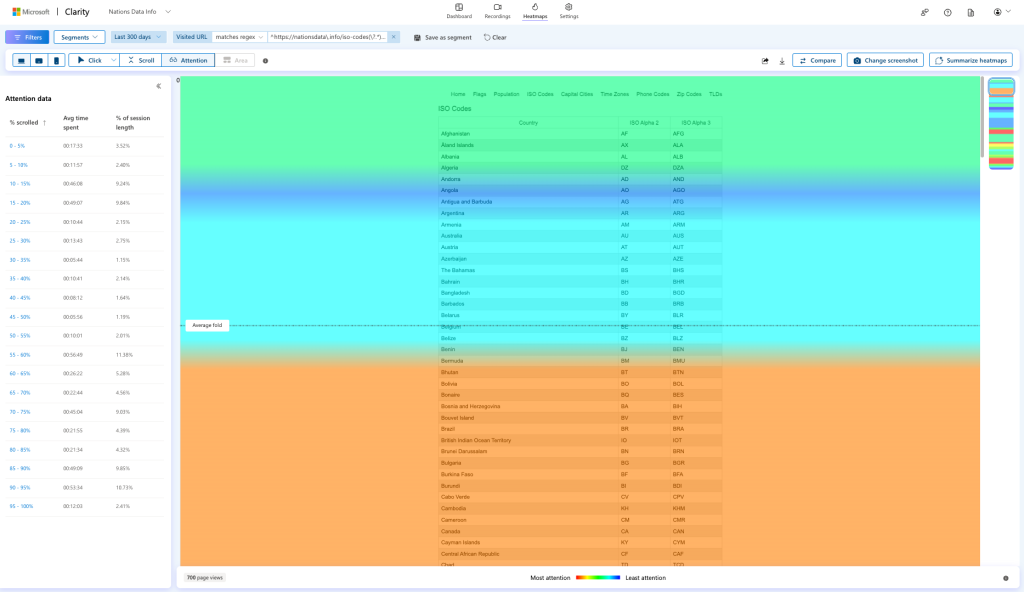Open the help question mark icon
Image resolution: width=1024 pixels, height=592 pixels.
[x=947, y=12]
